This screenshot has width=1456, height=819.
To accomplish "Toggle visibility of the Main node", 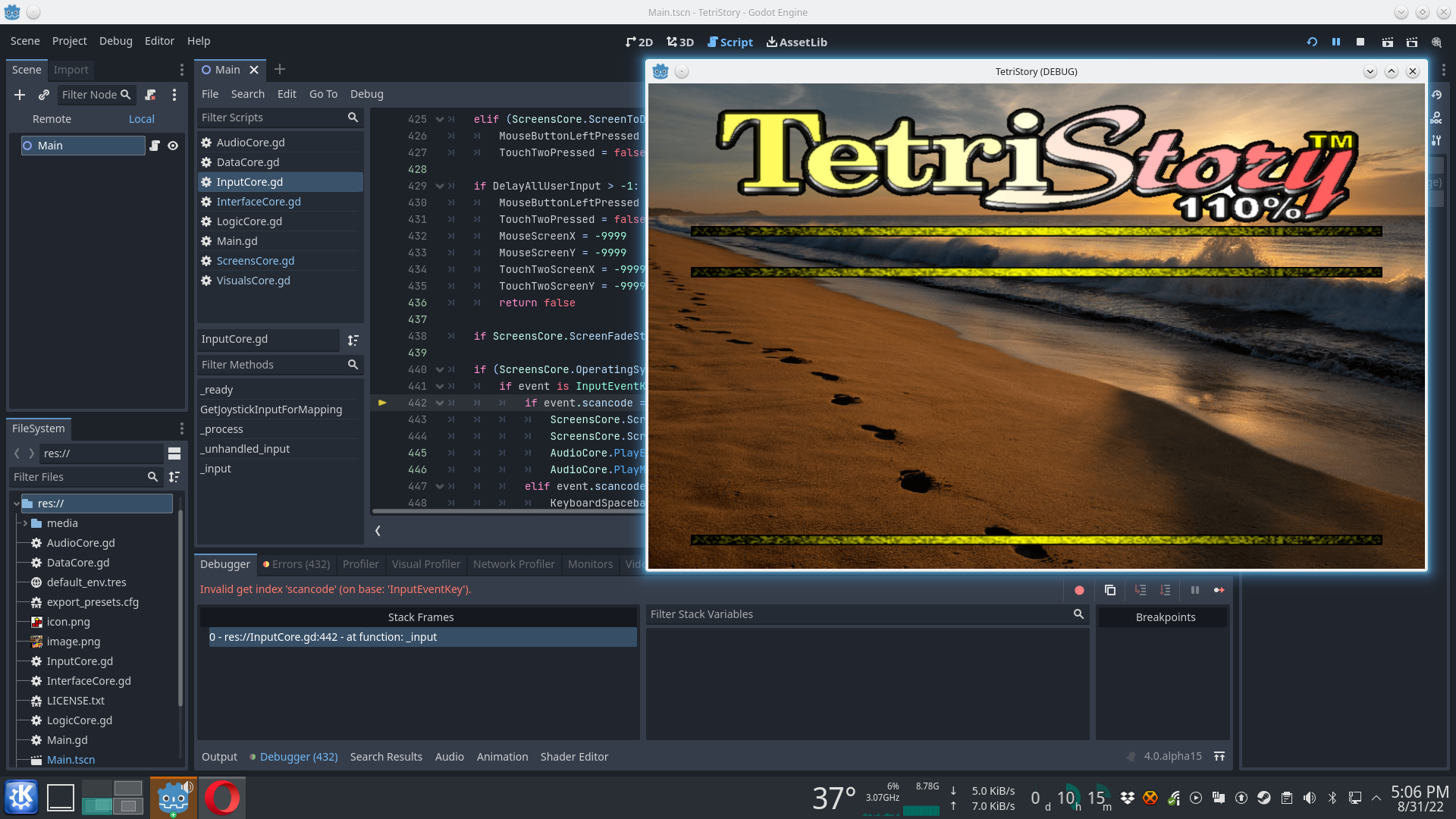I will click(173, 146).
